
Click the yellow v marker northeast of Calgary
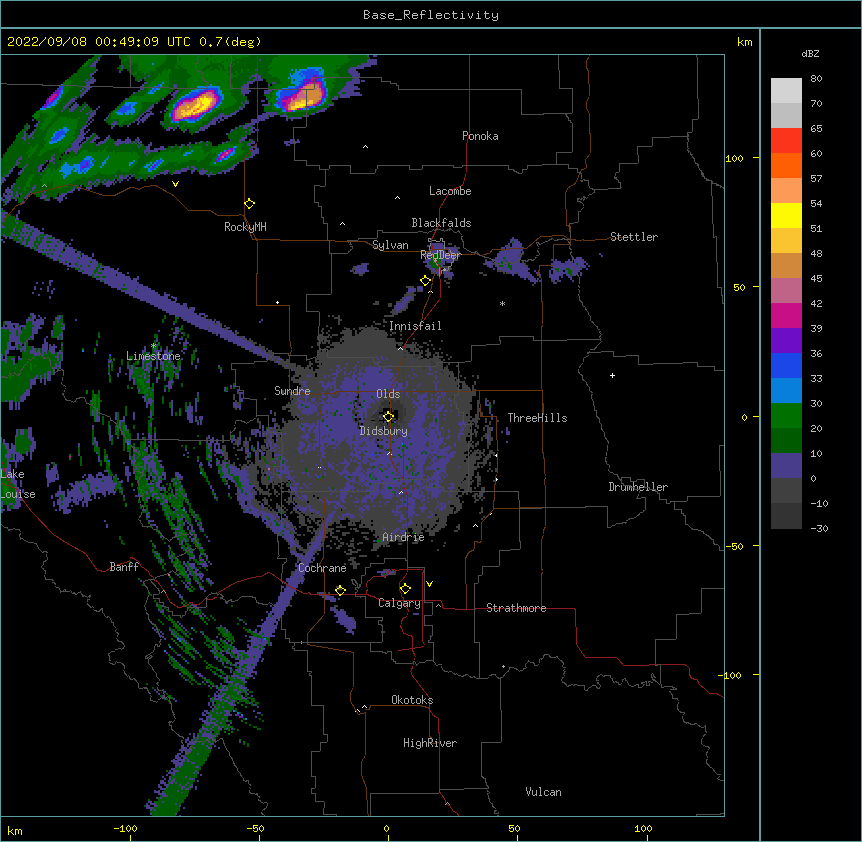[429, 584]
